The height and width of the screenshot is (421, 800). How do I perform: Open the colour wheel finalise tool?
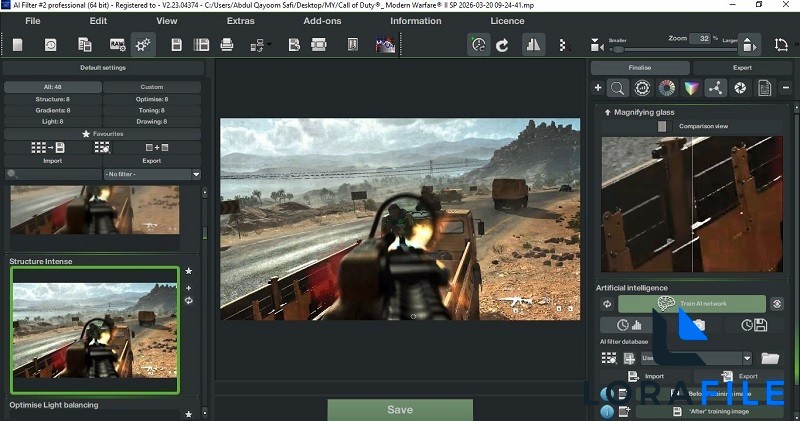pos(667,88)
